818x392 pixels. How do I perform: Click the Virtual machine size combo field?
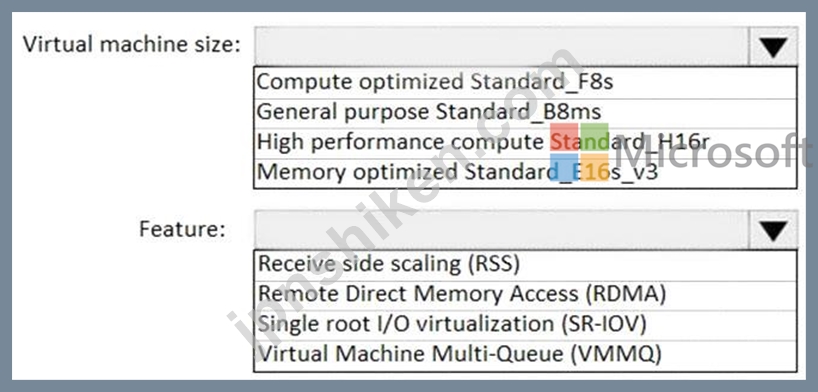[502, 46]
